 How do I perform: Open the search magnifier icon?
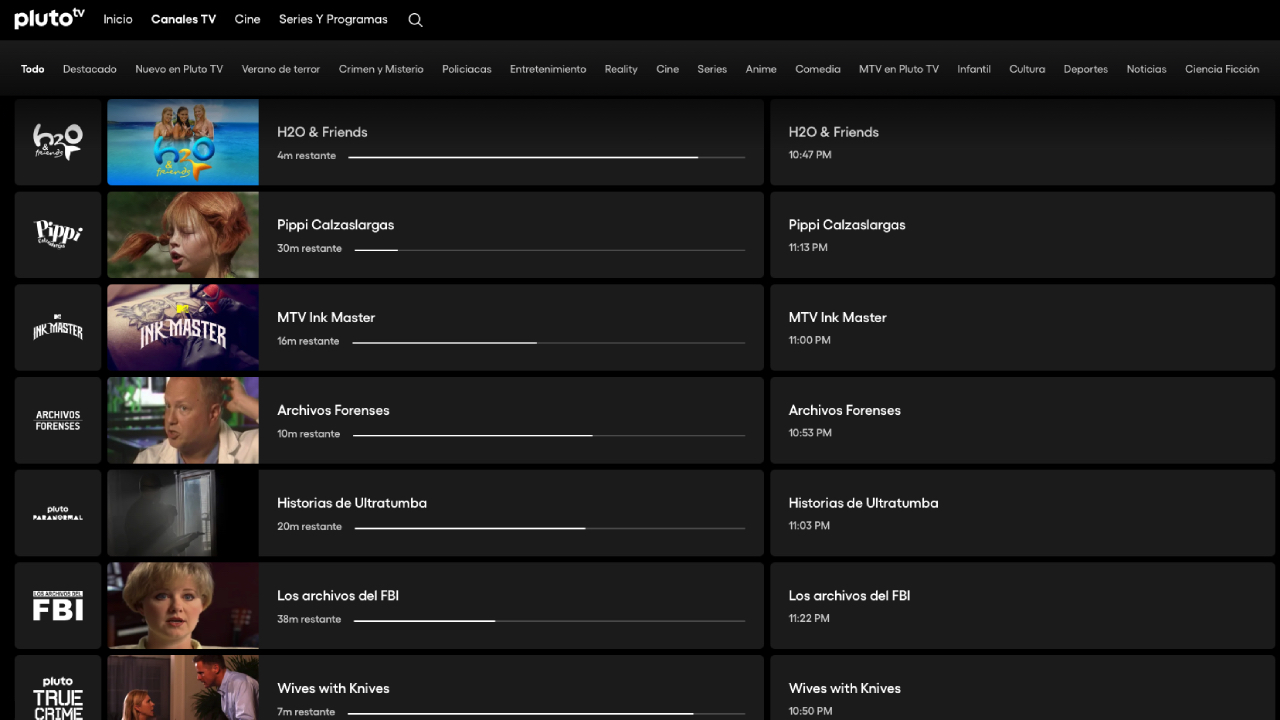(x=416, y=20)
